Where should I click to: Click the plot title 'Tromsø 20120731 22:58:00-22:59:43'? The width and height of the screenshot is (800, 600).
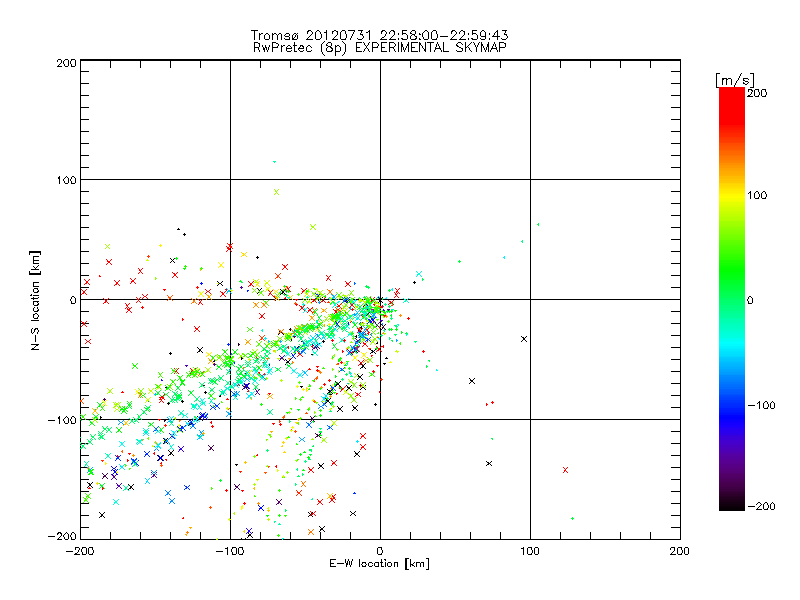click(379, 35)
